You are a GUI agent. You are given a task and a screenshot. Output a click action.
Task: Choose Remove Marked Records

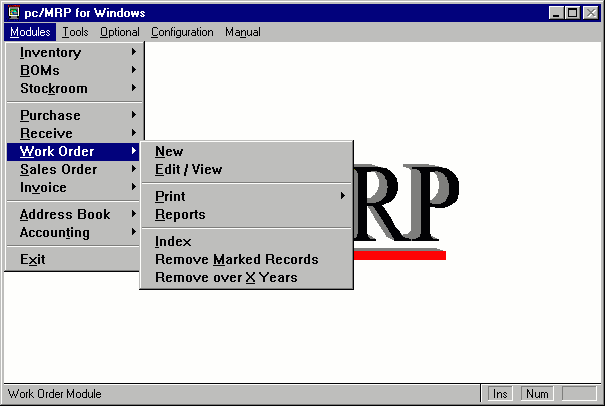tap(247, 259)
